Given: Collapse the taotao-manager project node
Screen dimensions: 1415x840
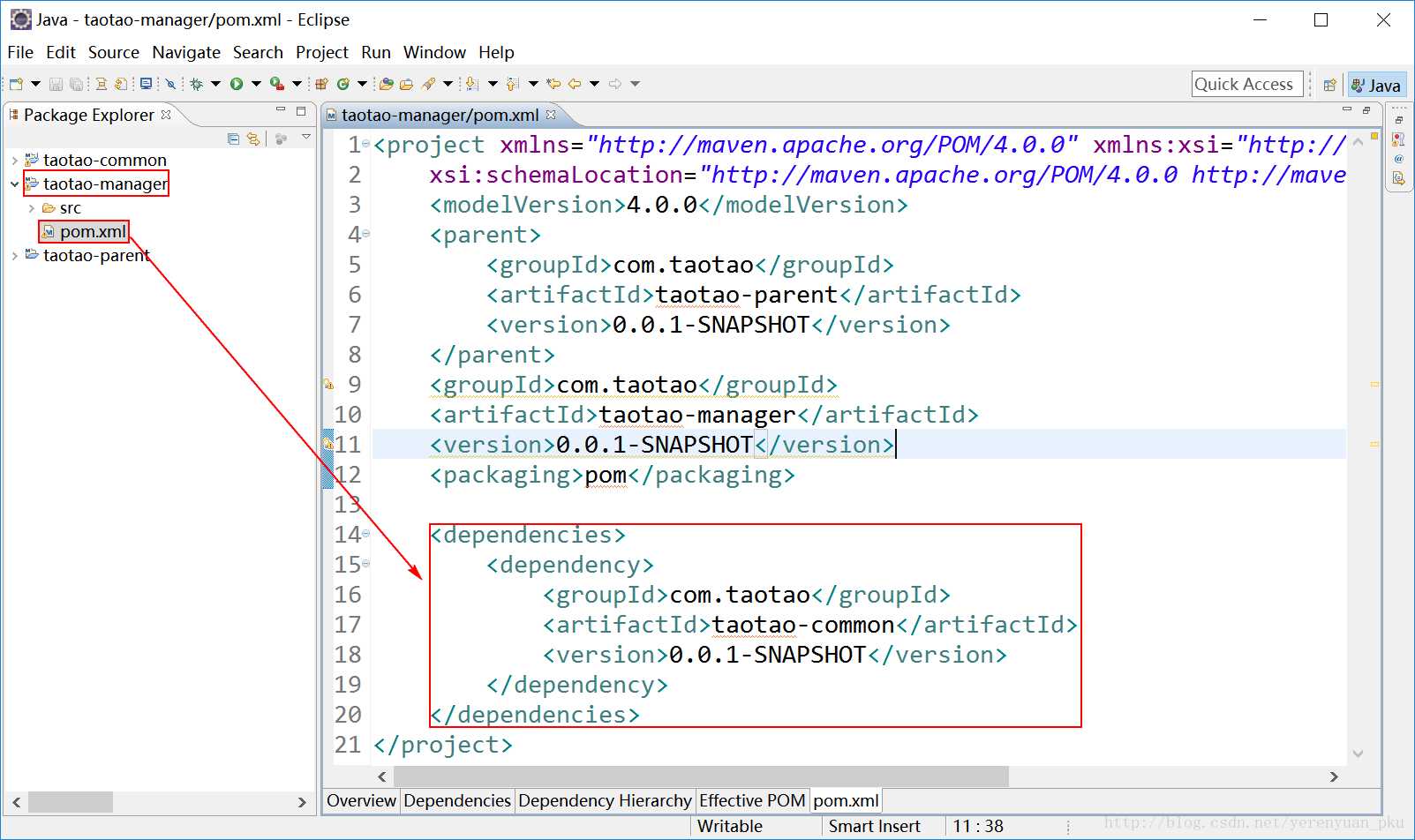Looking at the screenshot, I should 14,184.
